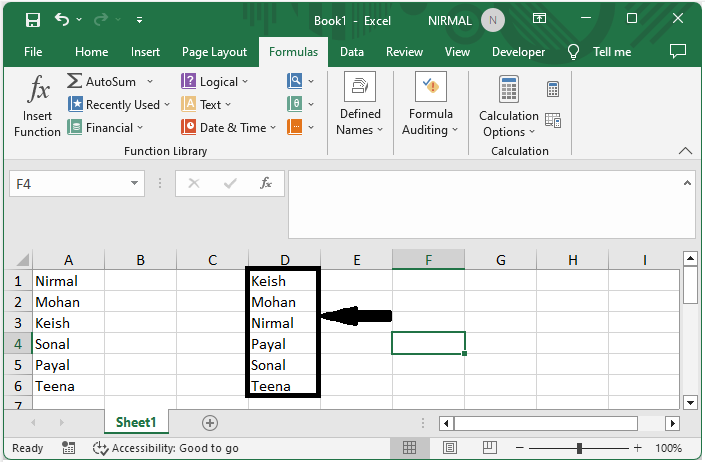
Task: Select cell A5 containing Payal
Action: click(x=68, y=364)
